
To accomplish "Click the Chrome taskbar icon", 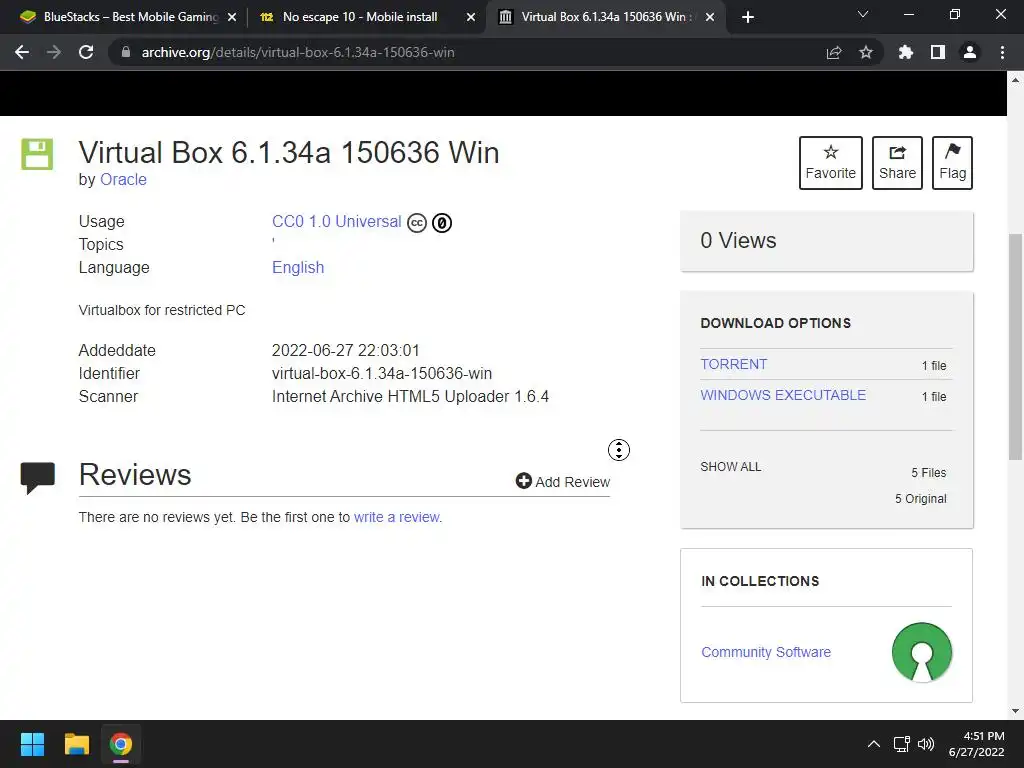I will [x=121, y=744].
